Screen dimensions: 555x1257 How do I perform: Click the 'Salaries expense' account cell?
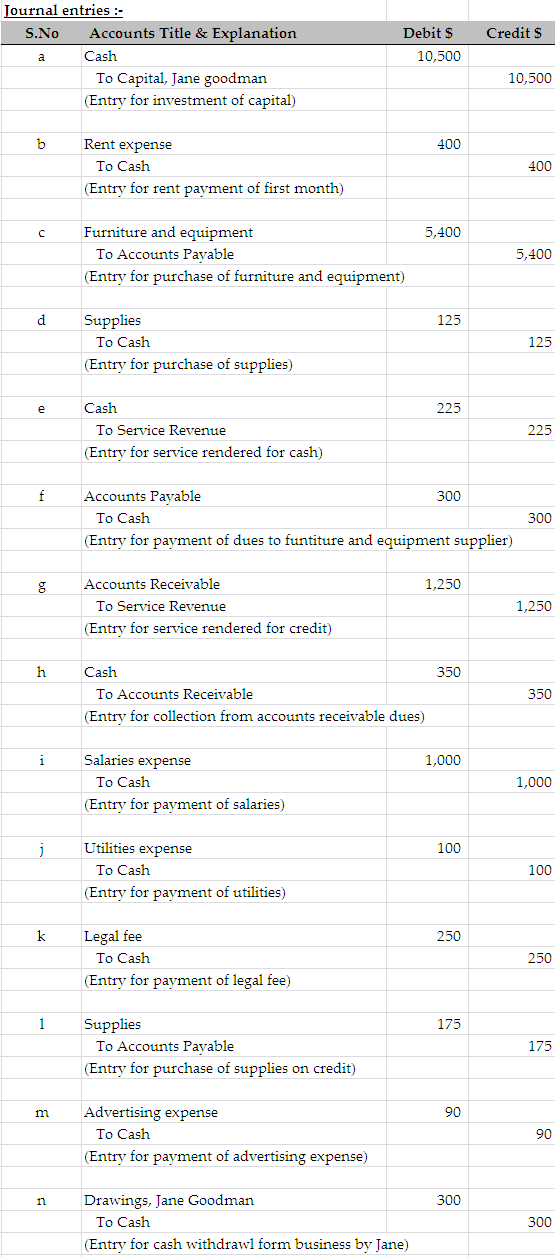point(137,760)
